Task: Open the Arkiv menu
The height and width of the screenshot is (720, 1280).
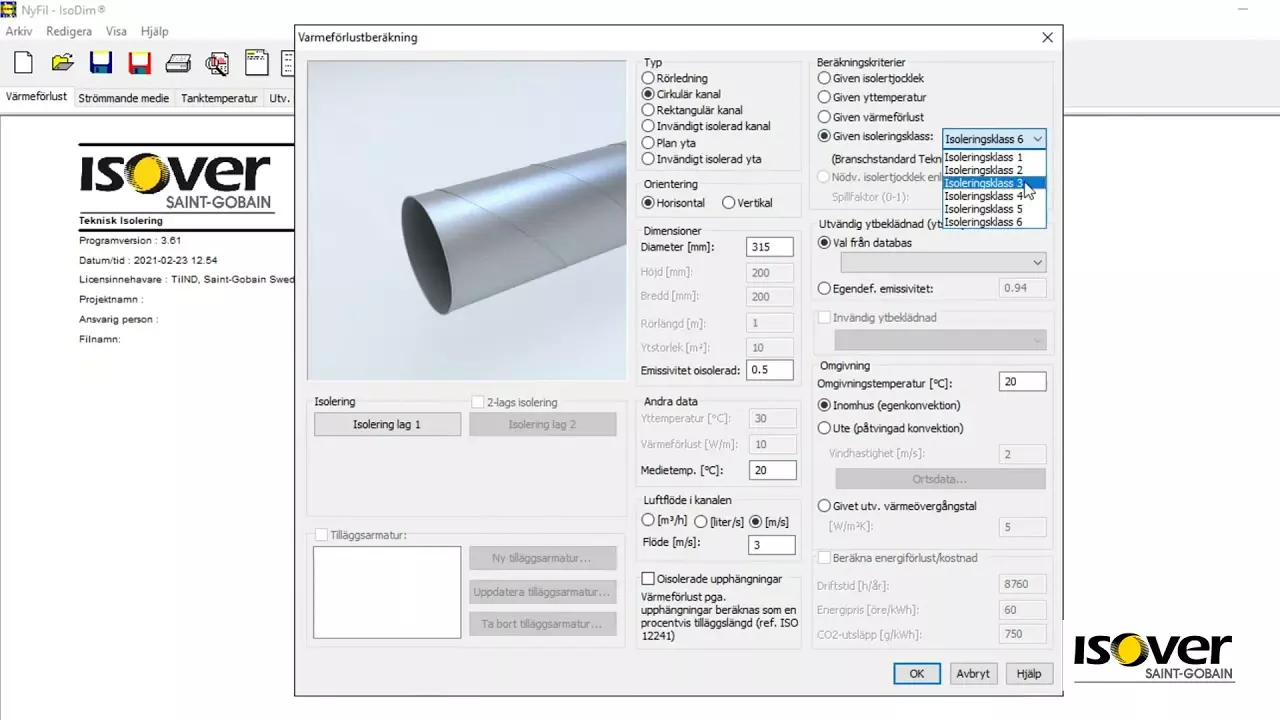Action: point(19,31)
